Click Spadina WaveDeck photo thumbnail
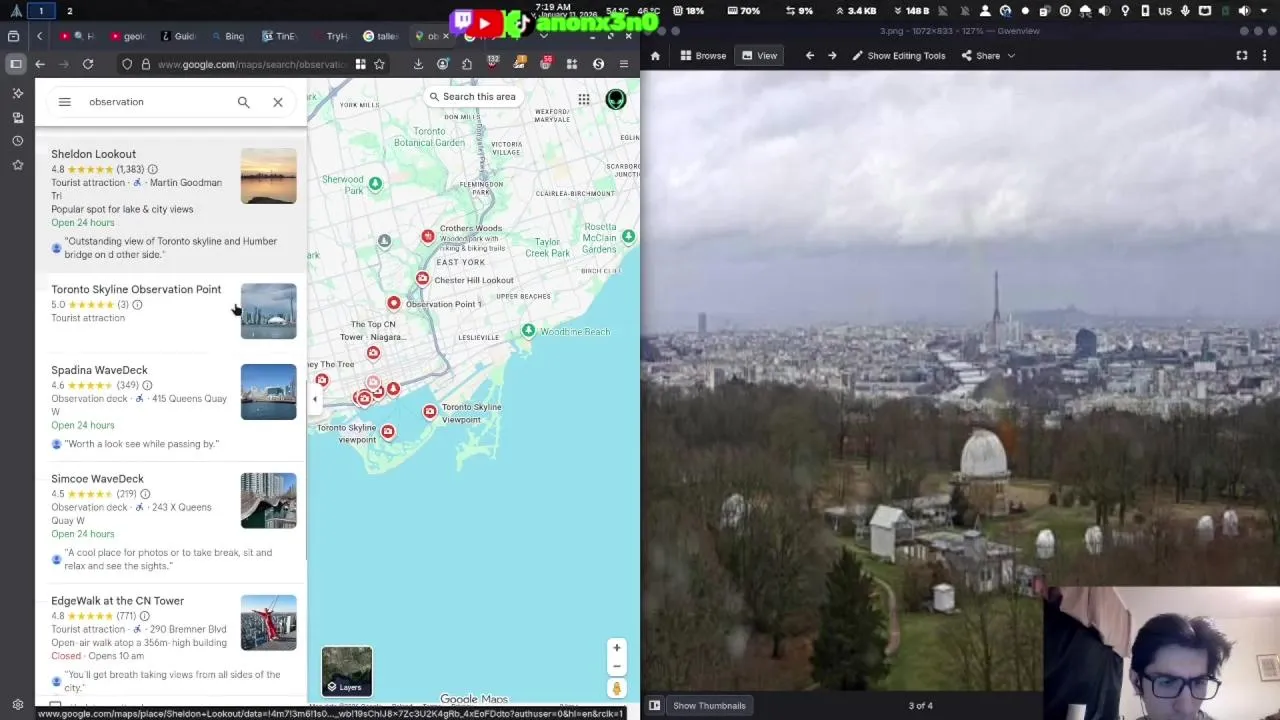This screenshot has height=720, width=1280. [268, 392]
